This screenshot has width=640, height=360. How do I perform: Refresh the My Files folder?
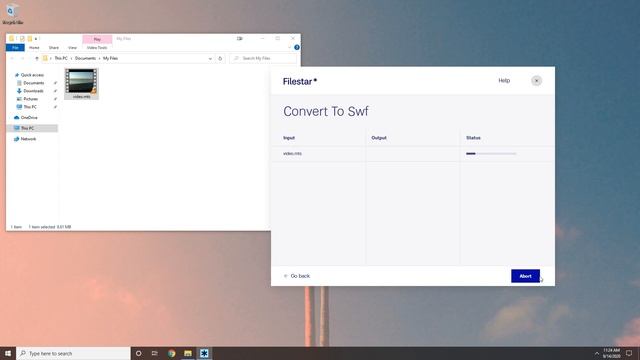coord(220,58)
